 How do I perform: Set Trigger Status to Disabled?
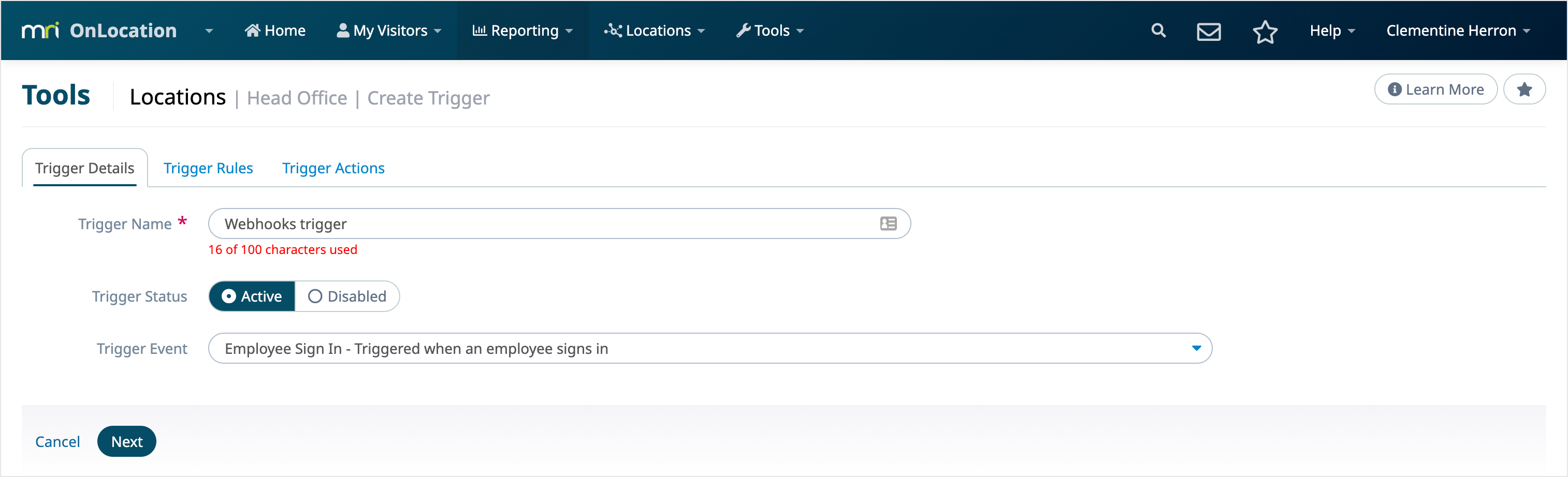point(347,296)
